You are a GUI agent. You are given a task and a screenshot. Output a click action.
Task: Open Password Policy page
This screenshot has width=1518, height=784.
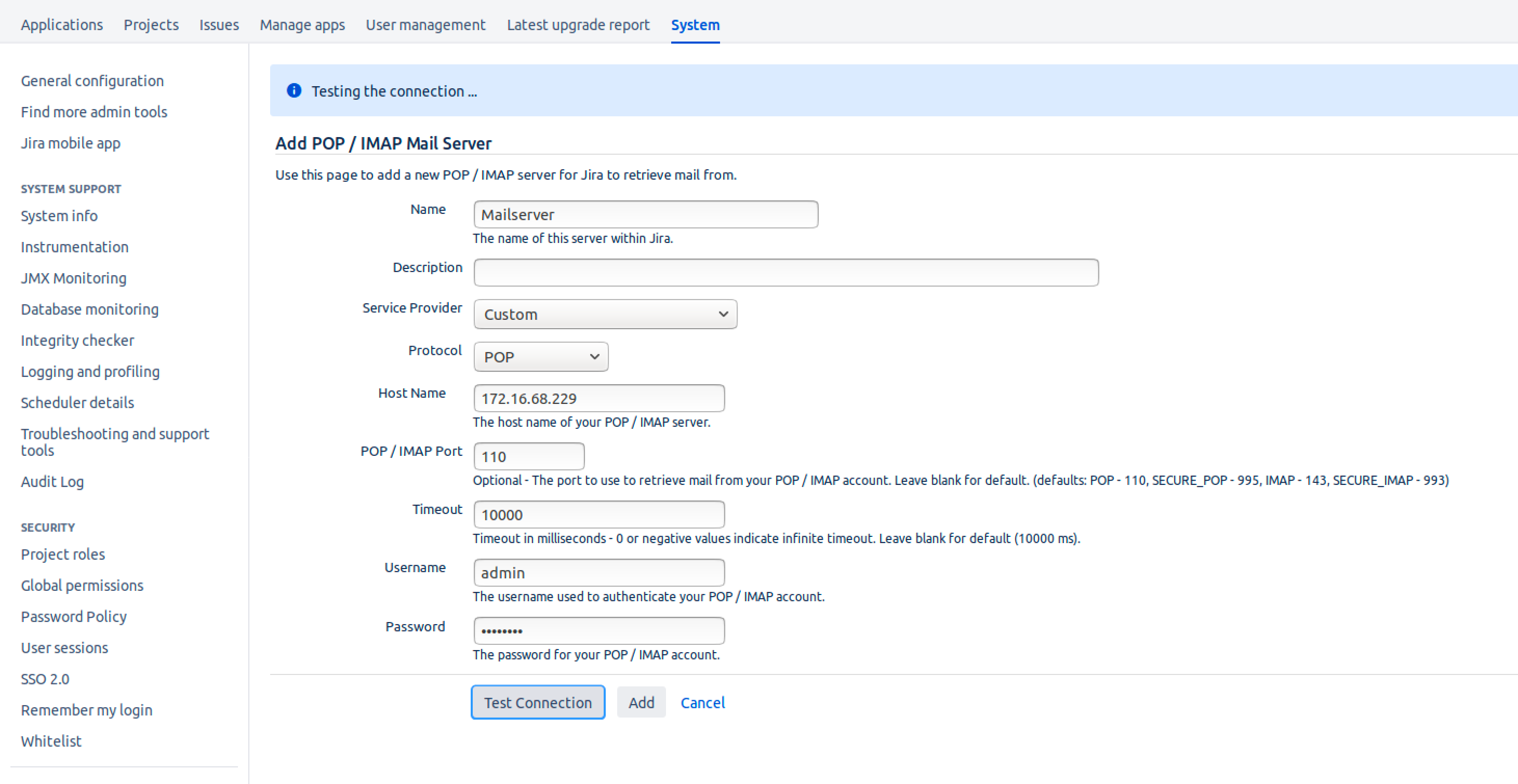pyautogui.click(x=74, y=617)
